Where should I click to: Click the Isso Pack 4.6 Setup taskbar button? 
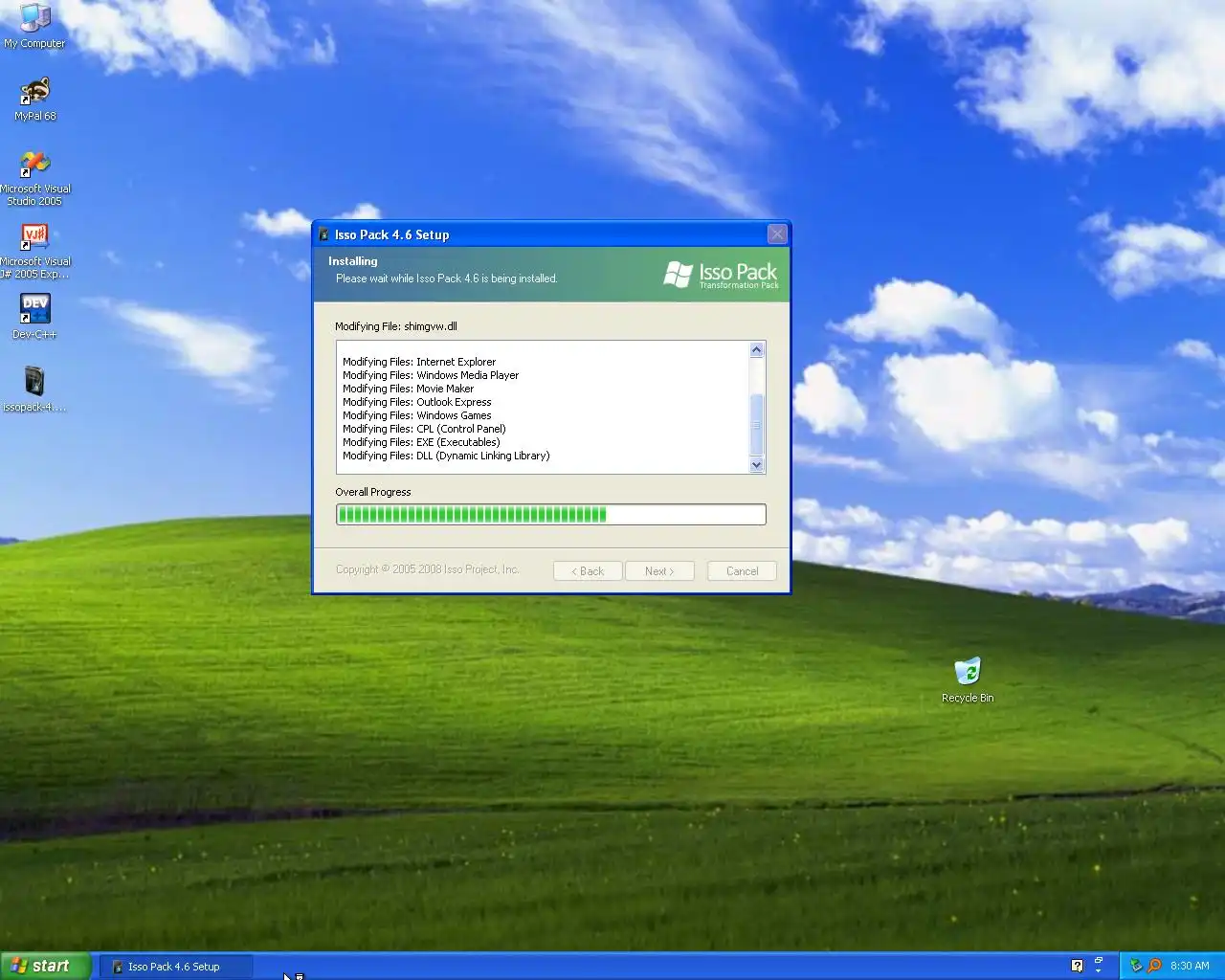point(176,967)
